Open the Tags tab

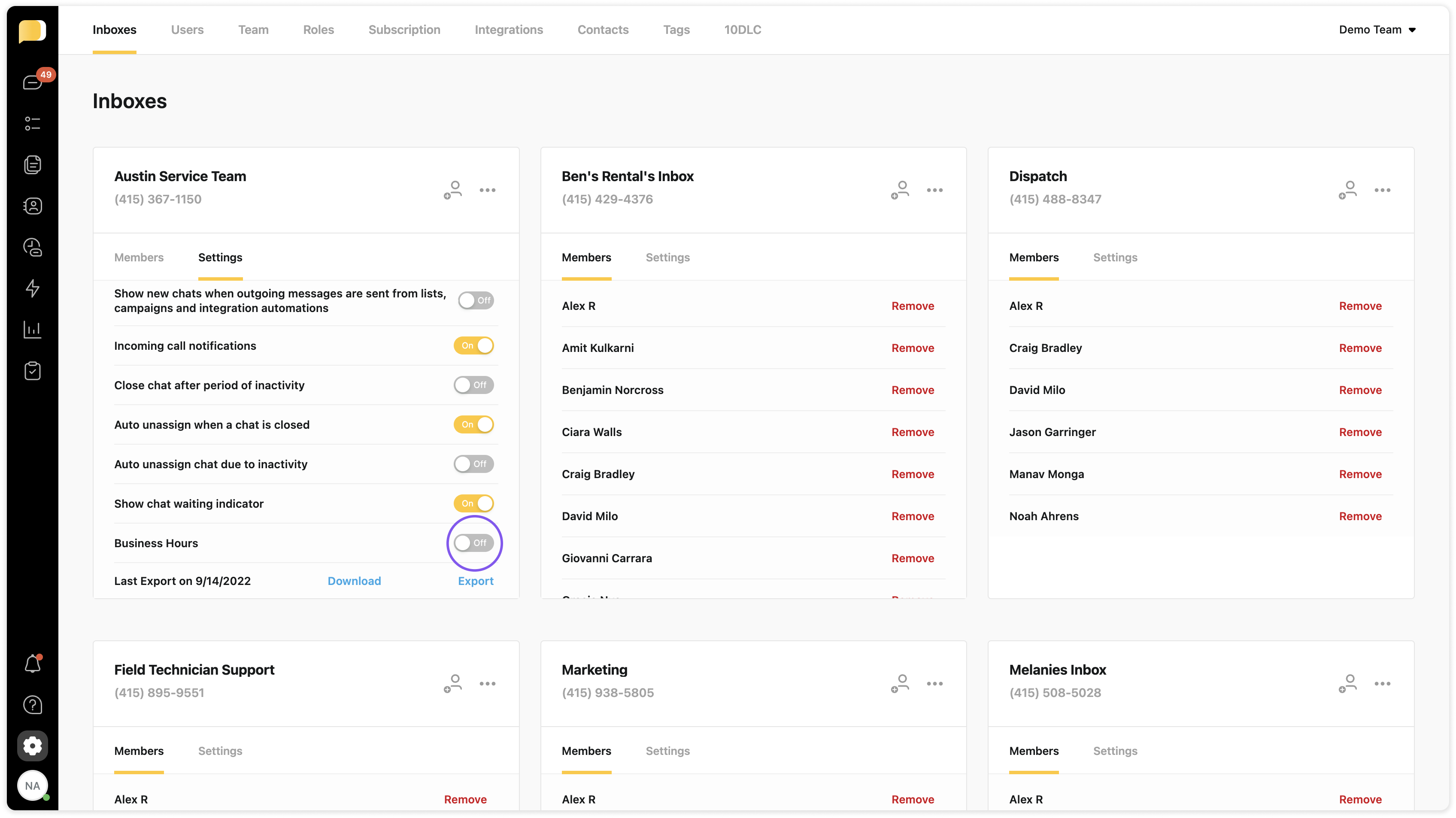(x=676, y=29)
